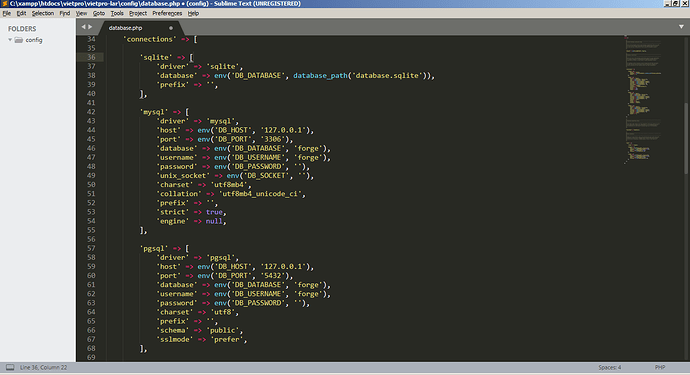Open the Selection menu
The width and height of the screenshot is (690, 375).
tap(43, 13)
